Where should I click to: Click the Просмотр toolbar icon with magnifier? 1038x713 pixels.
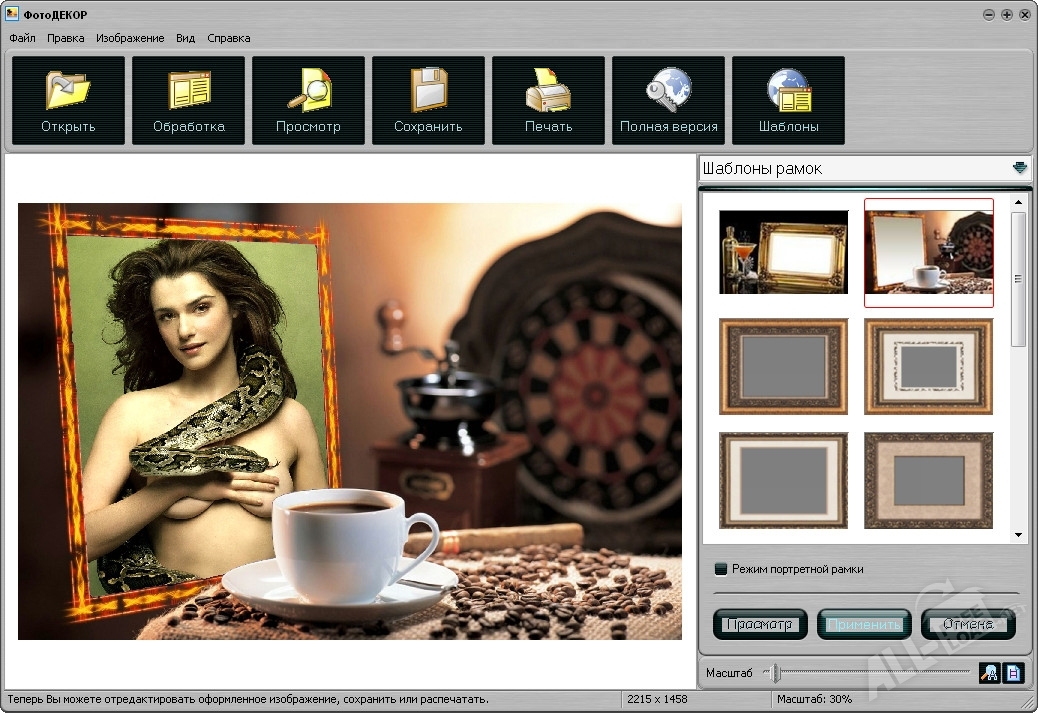click(308, 100)
